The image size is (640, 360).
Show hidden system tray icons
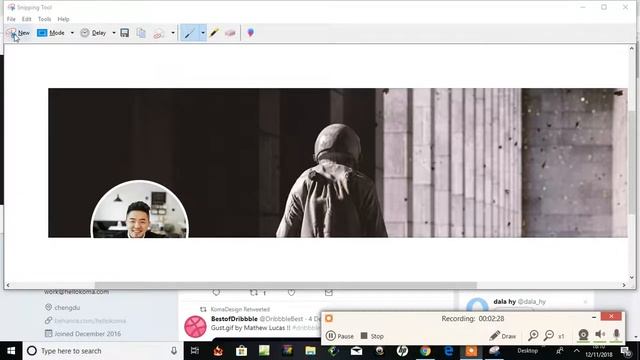click(x=576, y=351)
